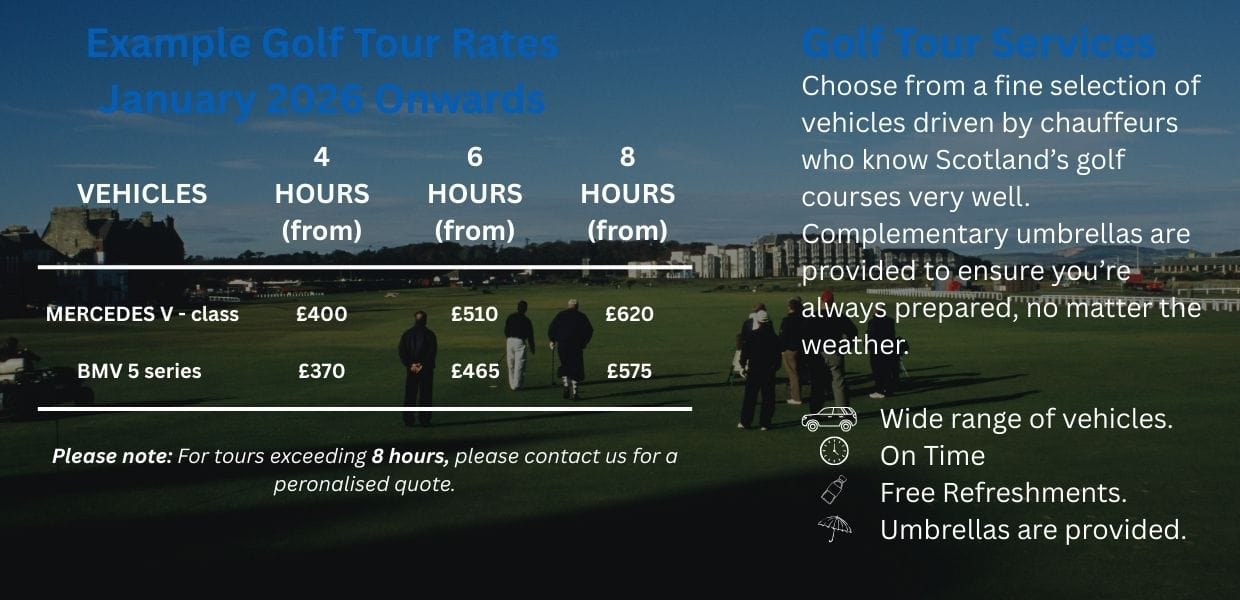Click the car icon beside vehicle range

coord(829,419)
